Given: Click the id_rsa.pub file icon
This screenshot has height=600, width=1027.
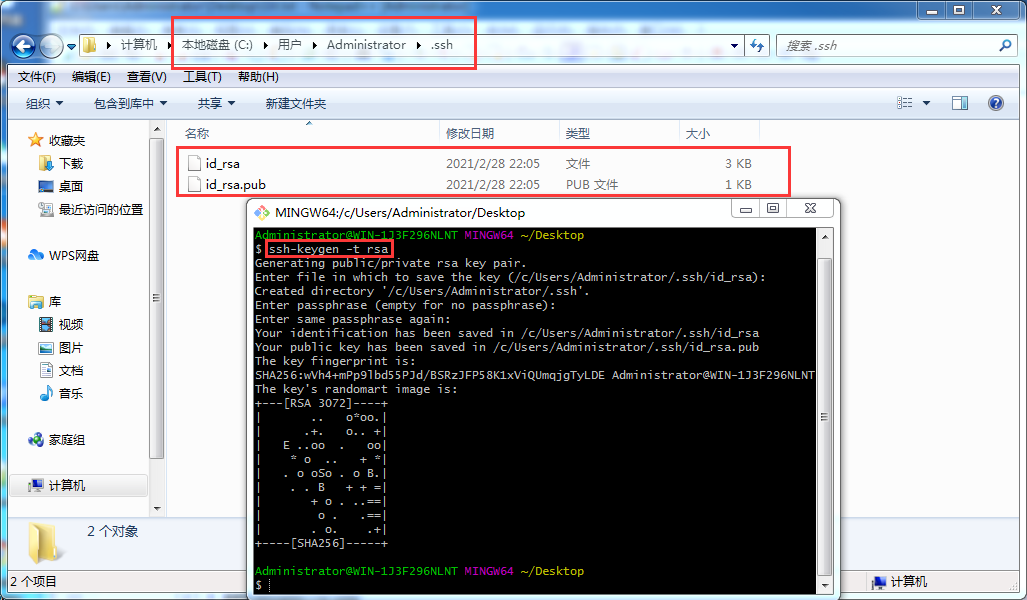Looking at the screenshot, I should click(194, 184).
